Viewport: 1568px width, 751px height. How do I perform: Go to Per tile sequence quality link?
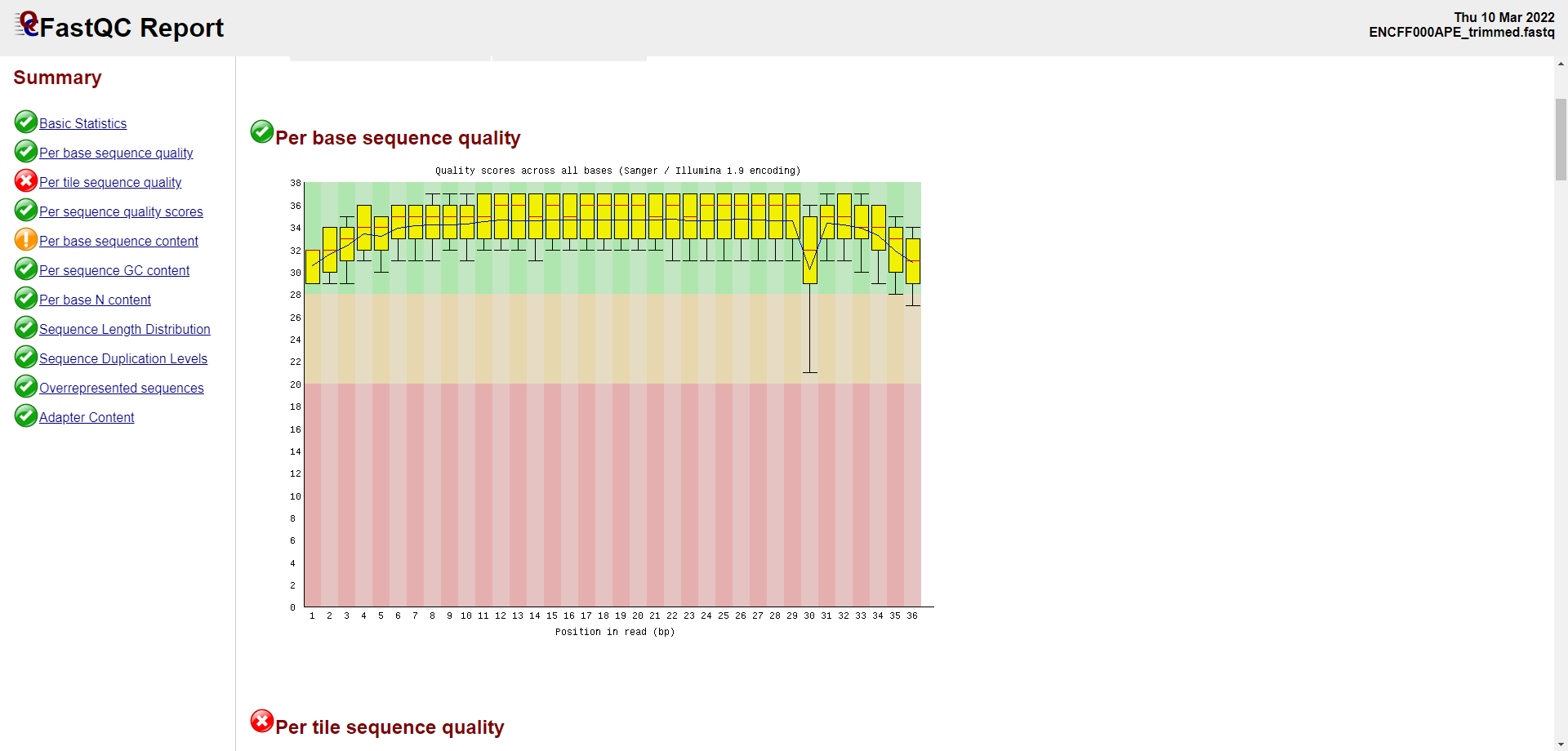click(110, 183)
